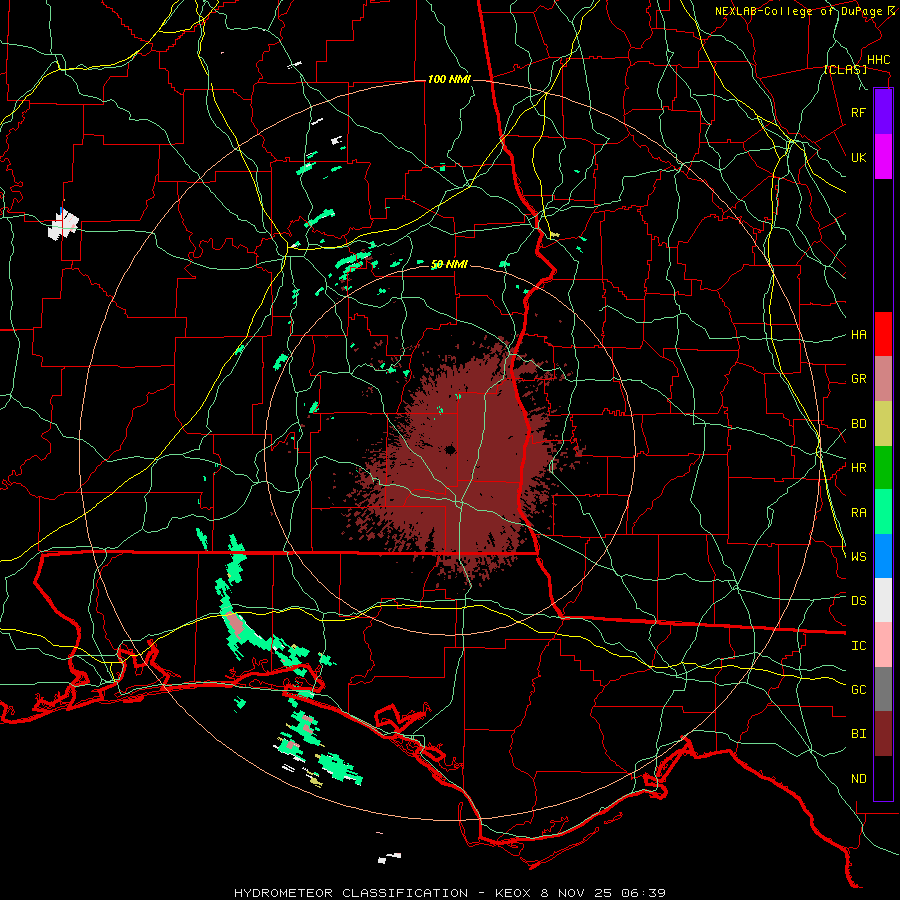Click the 'ND' legend label
Screen dimensions: 900x900
pos(859,779)
